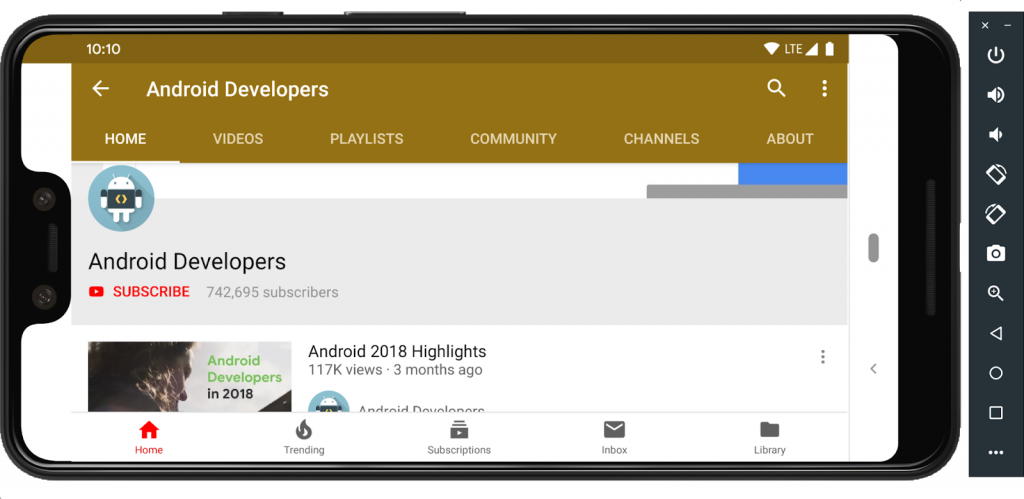Select the 117K views · 3 months ago text
The height and width of the screenshot is (499, 1024).
[395, 370]
